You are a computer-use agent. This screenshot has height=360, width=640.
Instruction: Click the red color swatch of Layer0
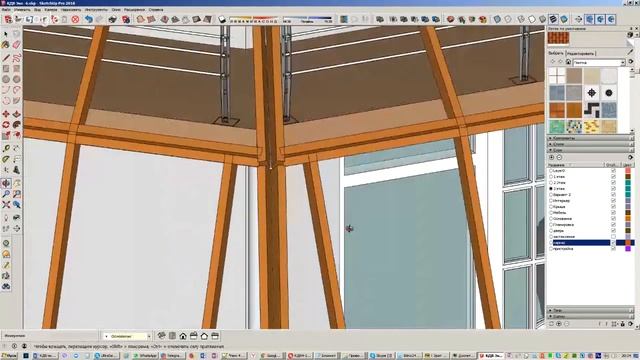pos(628,171)
